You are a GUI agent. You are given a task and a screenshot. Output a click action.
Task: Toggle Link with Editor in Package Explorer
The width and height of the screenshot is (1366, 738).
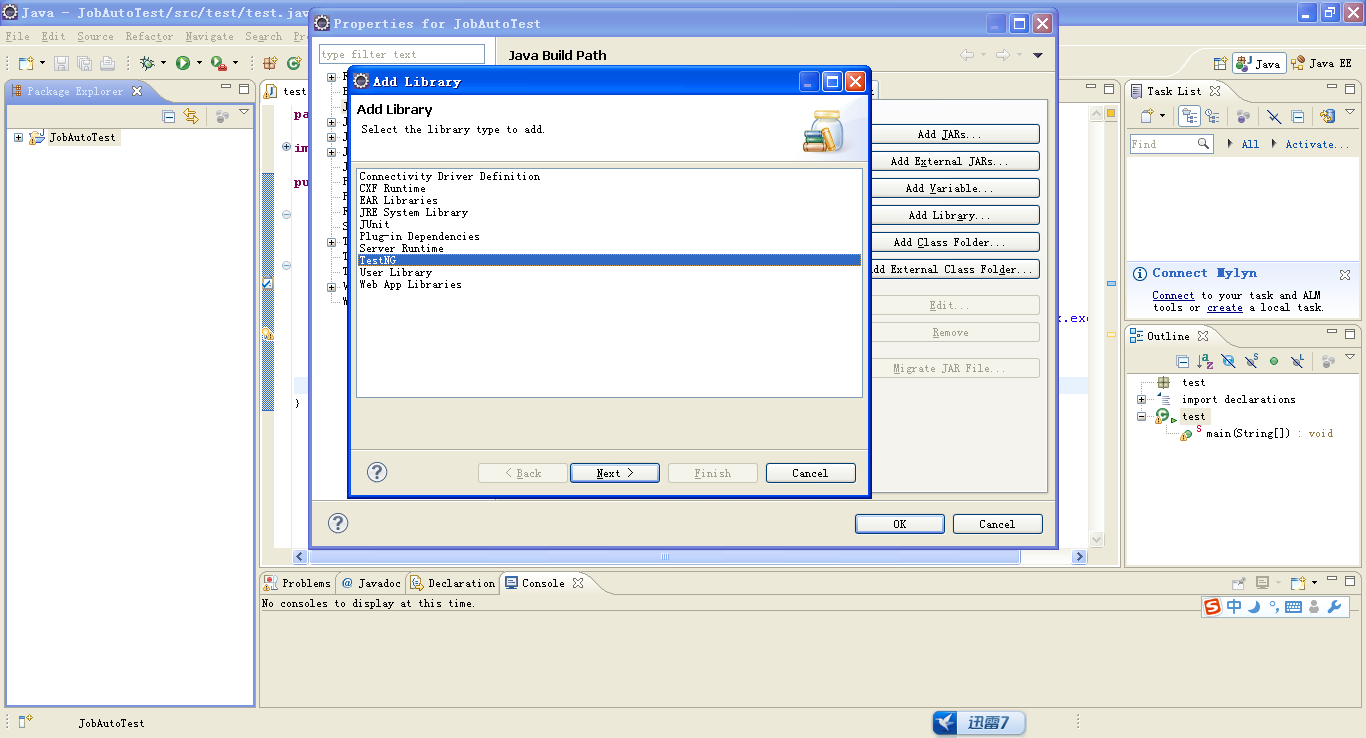click(191, 116)
